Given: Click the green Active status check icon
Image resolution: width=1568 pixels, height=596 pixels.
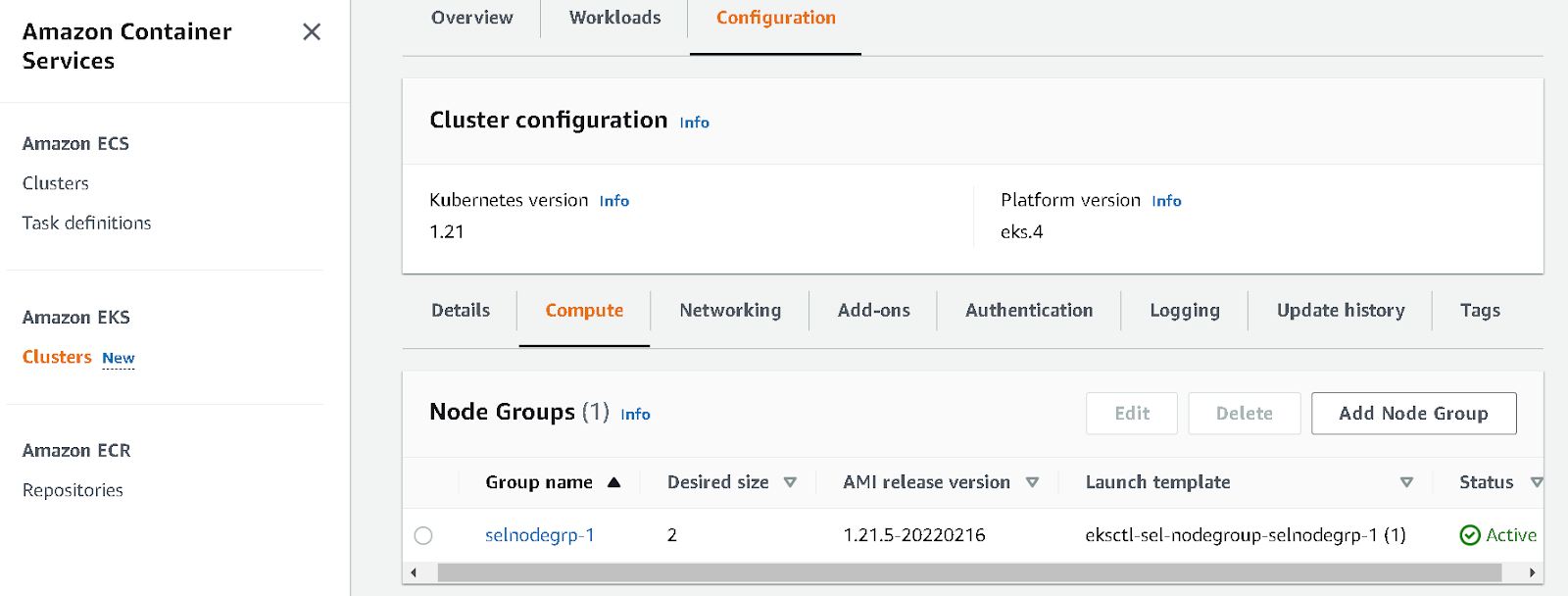Looking at the screenshot, I should coord(1470,535).
